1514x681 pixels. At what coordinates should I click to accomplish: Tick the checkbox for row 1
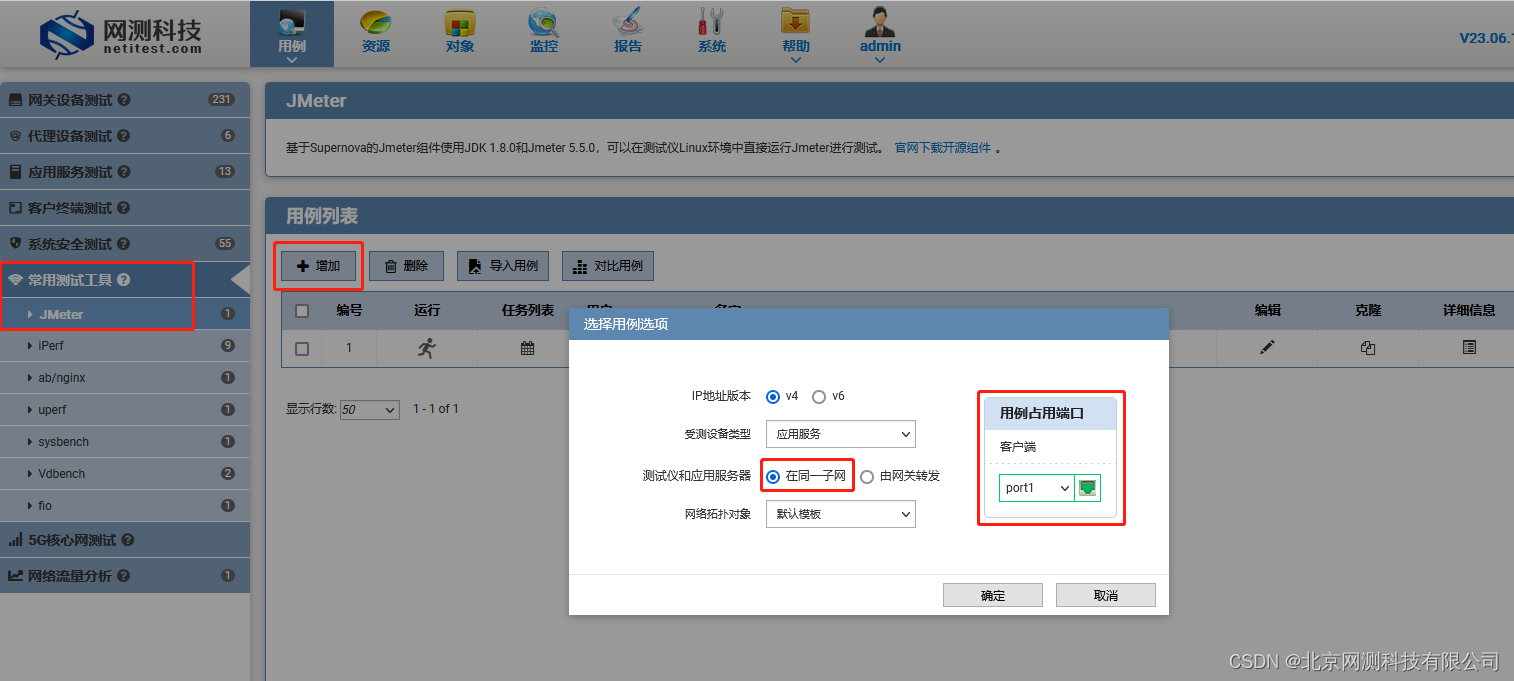[x=302, y=349]
